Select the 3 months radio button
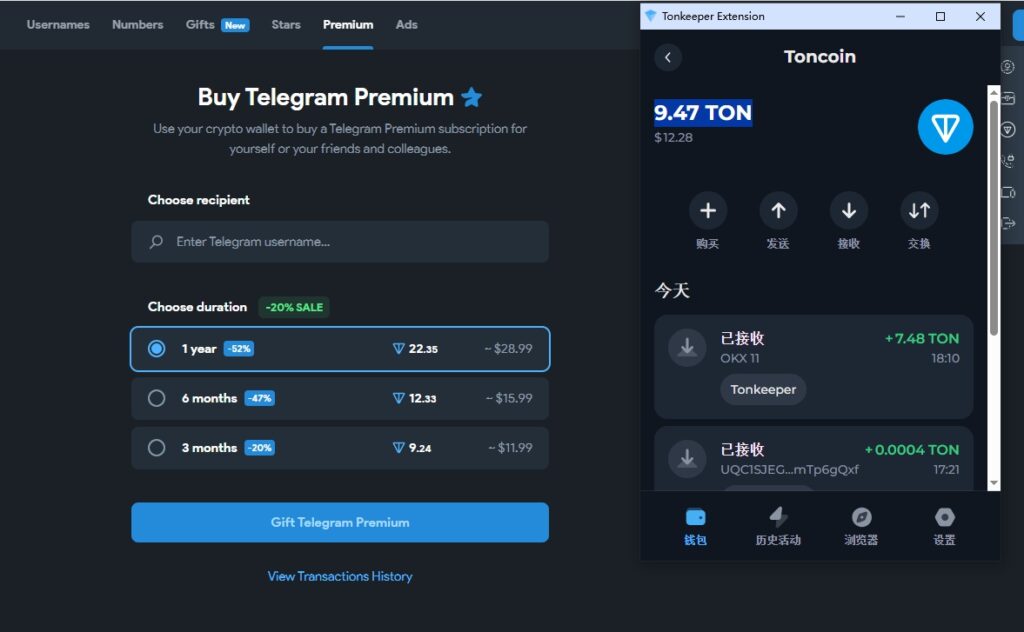 [x=156, y=448]
